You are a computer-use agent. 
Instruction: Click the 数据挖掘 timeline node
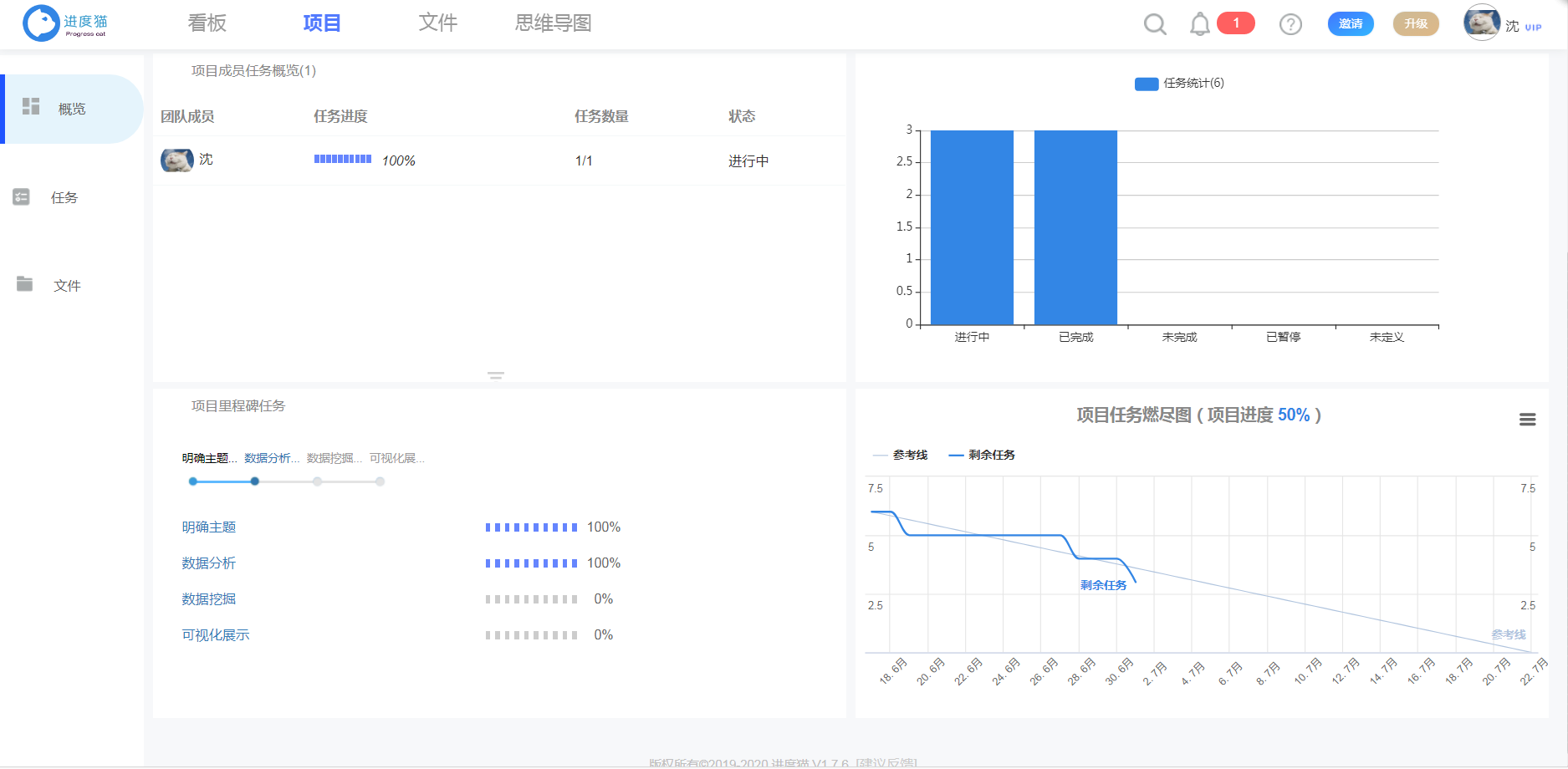317,481
